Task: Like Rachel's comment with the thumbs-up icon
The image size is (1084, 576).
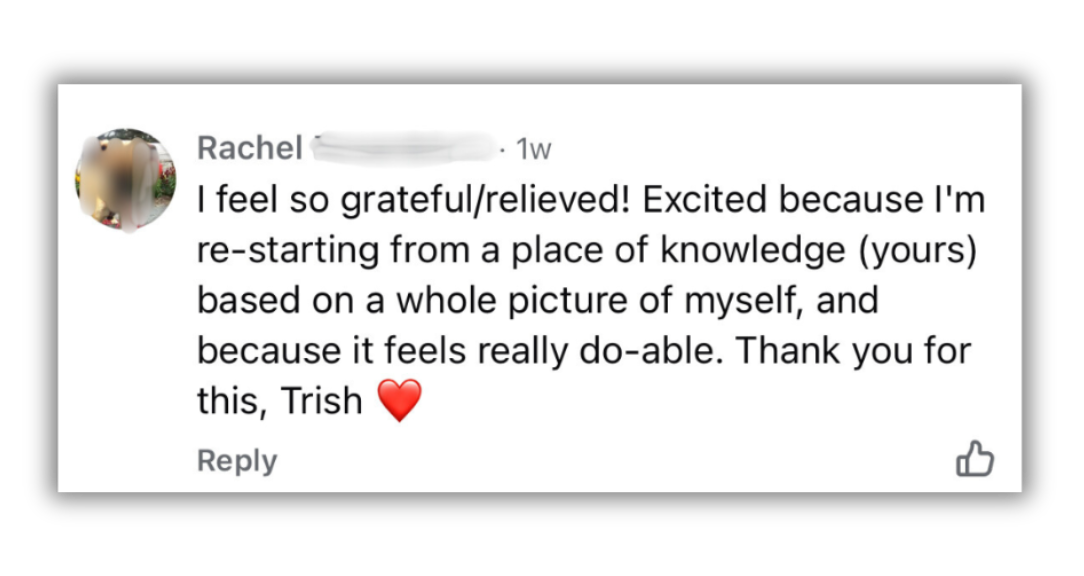Action: pos(975,460)
